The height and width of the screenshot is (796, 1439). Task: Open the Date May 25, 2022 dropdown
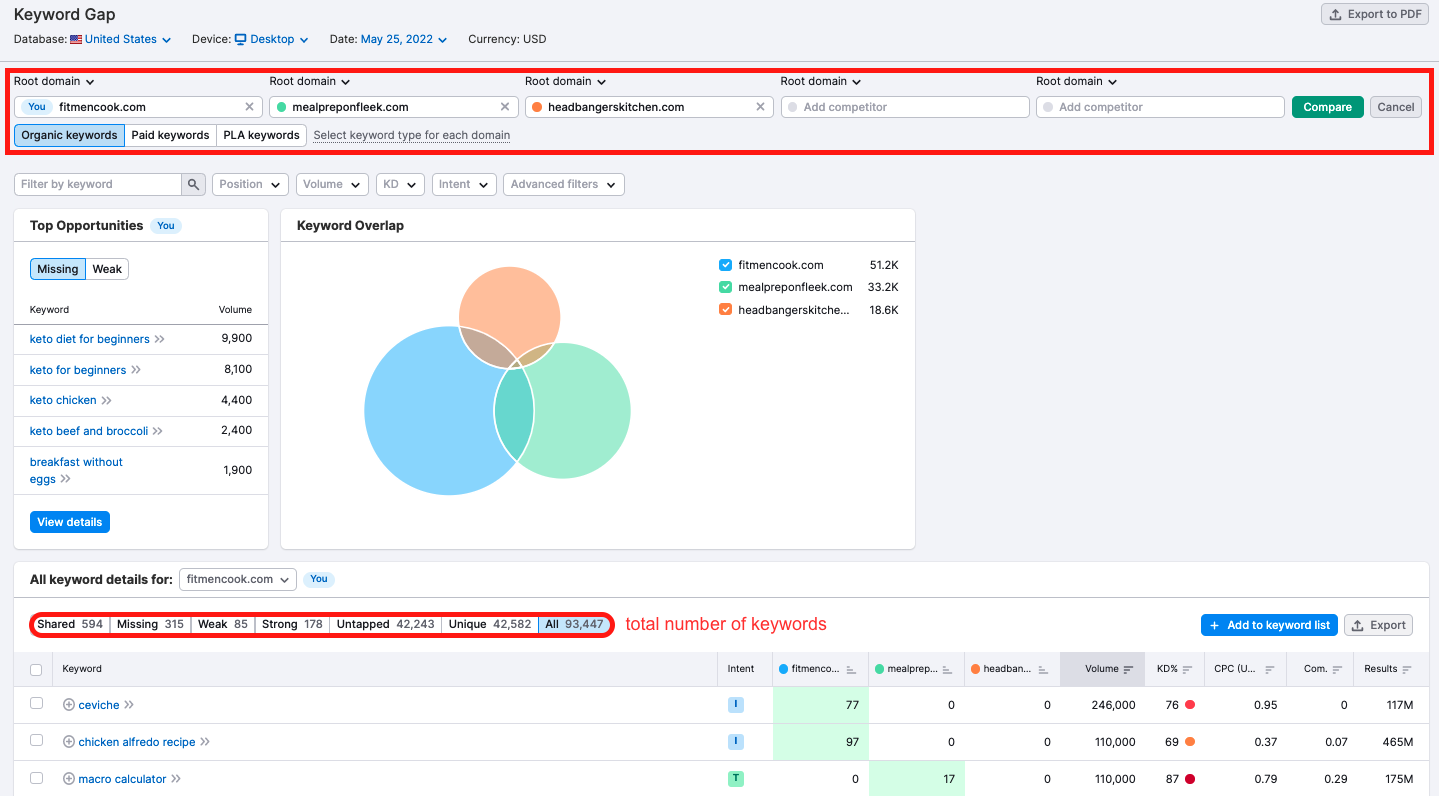click(404, 40)
